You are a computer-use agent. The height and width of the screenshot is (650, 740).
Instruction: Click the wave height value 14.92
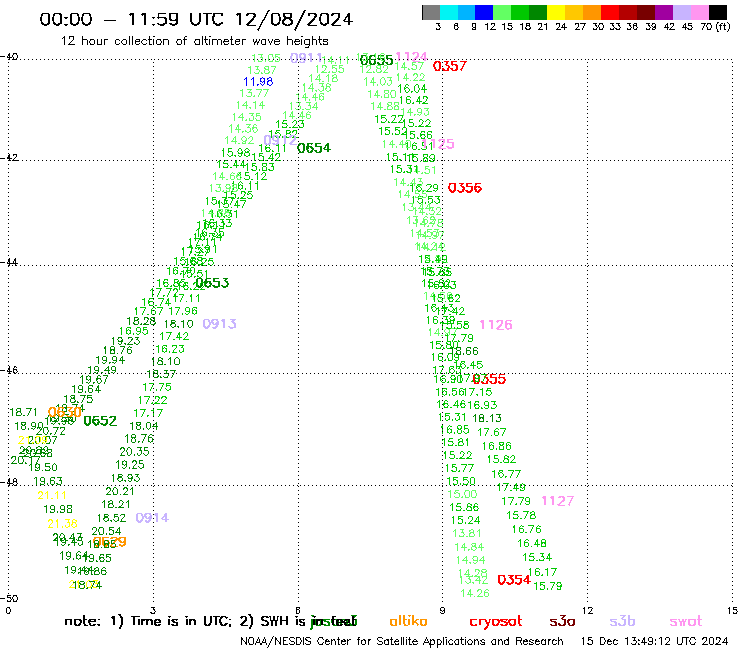click(239, 140)
